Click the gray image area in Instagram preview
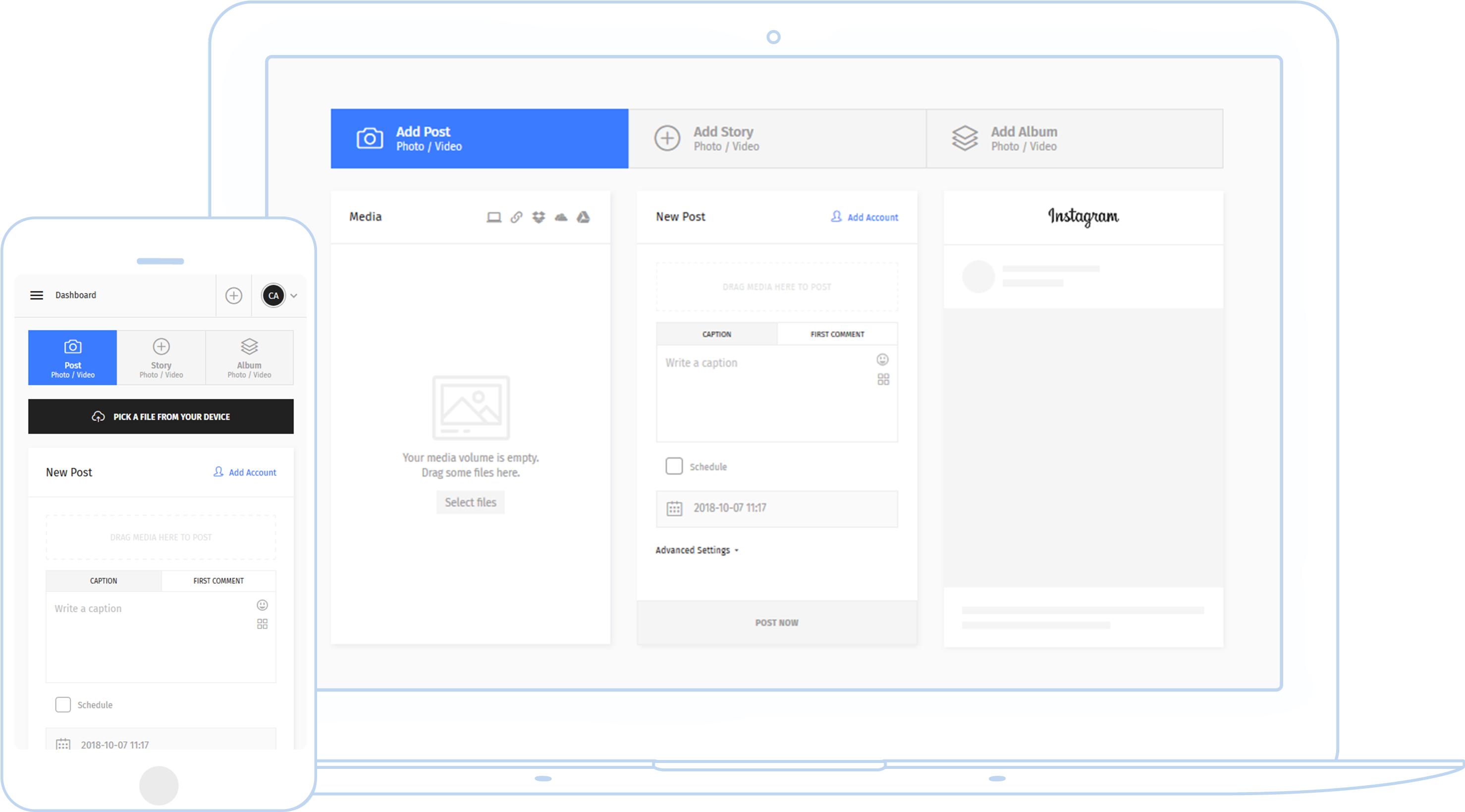Image resolution: width=1465 pixels, height=812 pixels. pos(1084,448)
